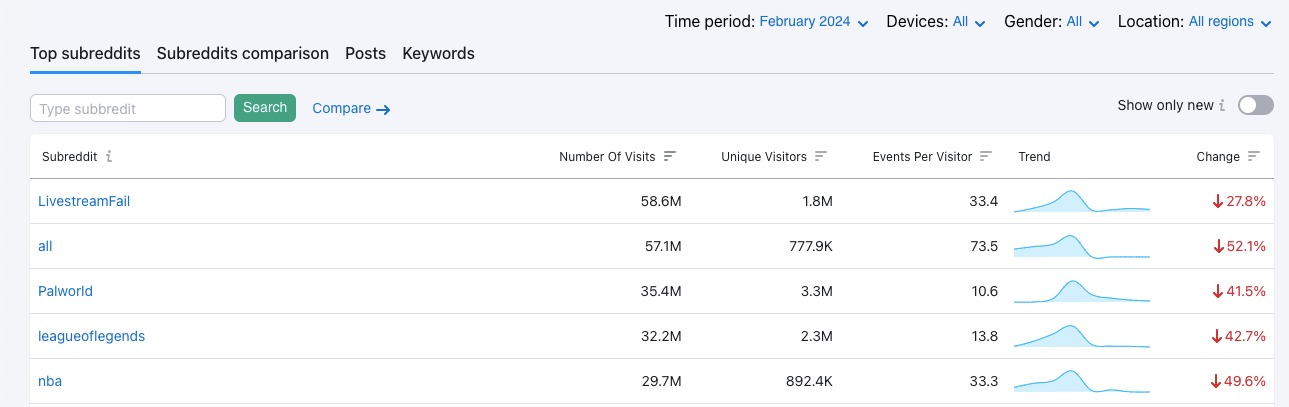The width and height of the screenshot is (1289, 407).
Task: Open the Palworld subreddit link
Action: pyautogui.click(x=65, y=291)
